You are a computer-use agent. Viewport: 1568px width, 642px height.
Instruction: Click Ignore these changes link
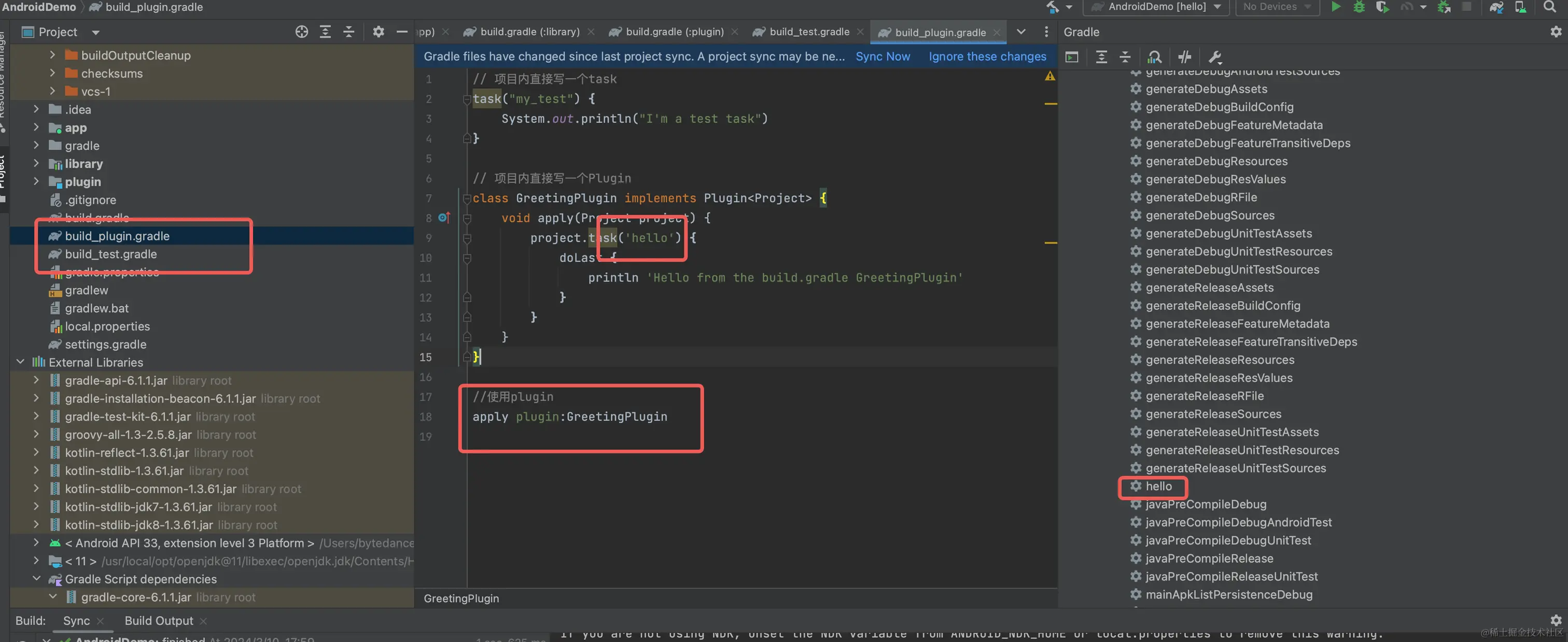(987, 56)
